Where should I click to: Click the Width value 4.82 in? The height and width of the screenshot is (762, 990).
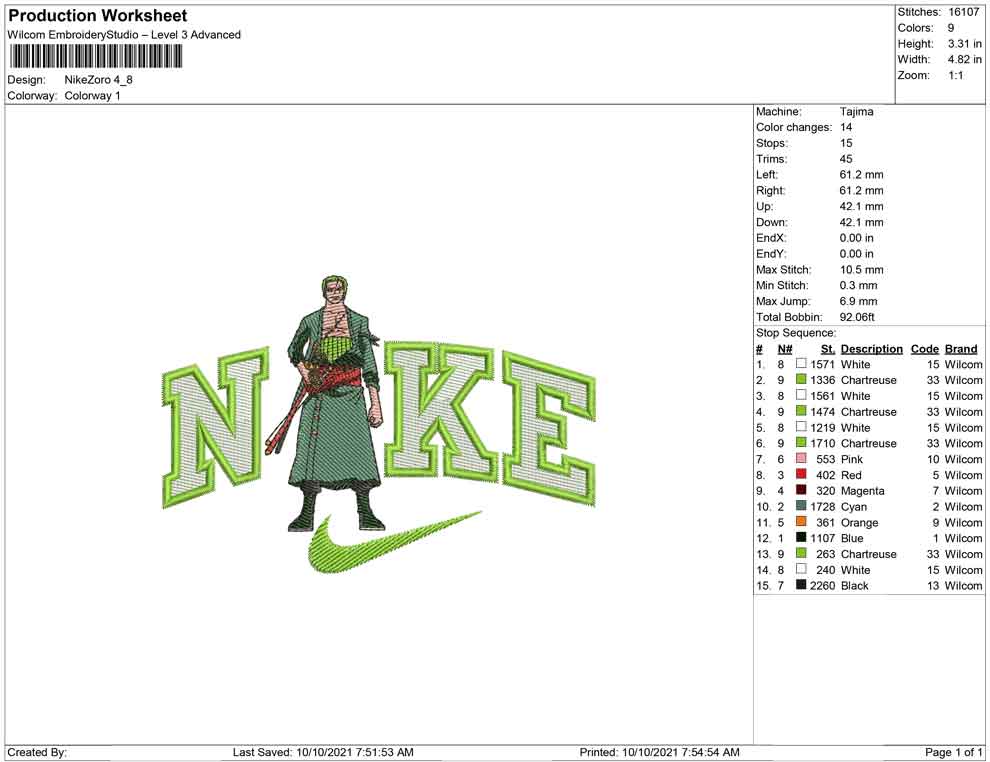964,59
